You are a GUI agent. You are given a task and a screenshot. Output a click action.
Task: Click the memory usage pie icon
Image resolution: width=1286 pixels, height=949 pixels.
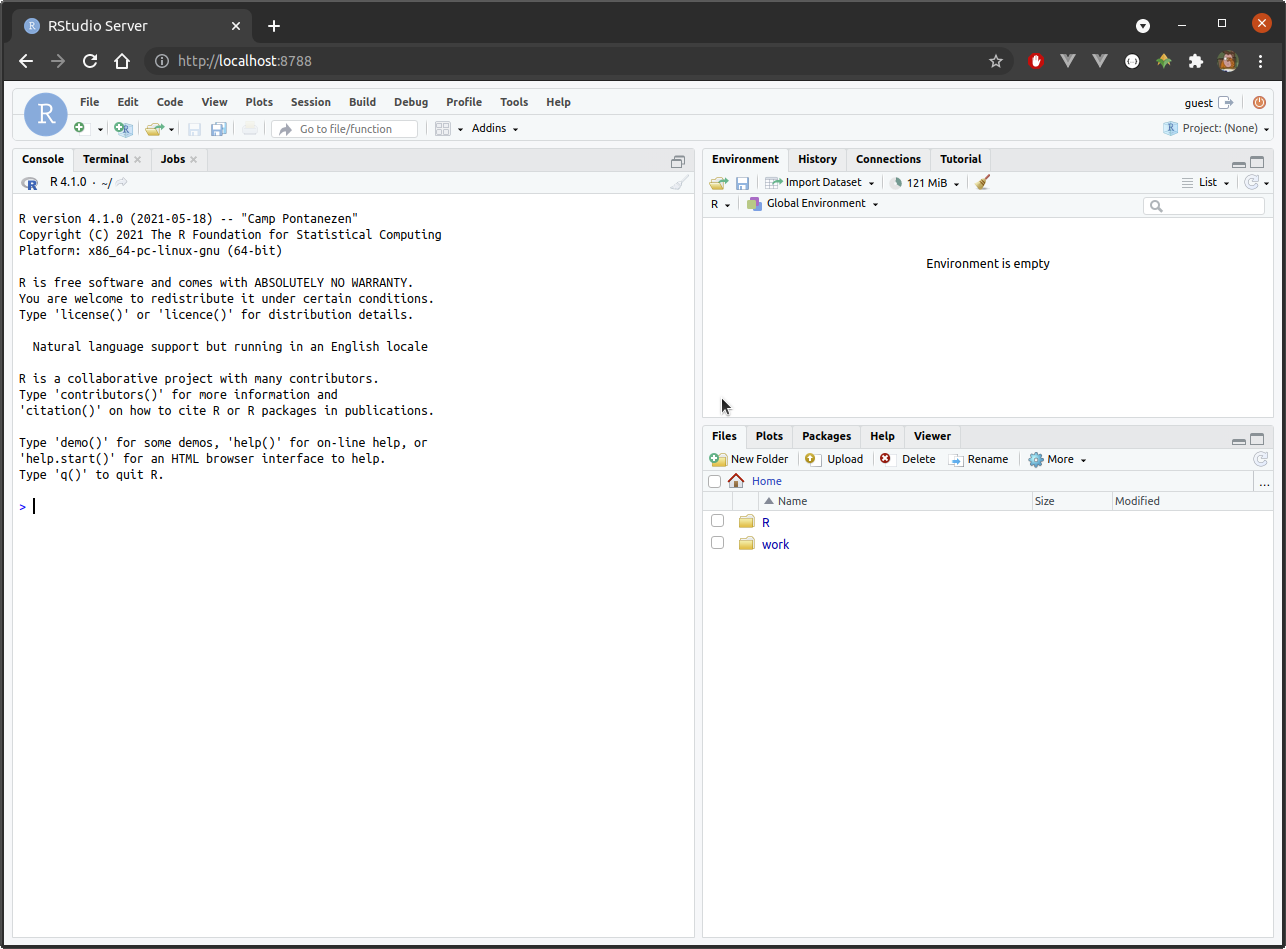point(896,182)
